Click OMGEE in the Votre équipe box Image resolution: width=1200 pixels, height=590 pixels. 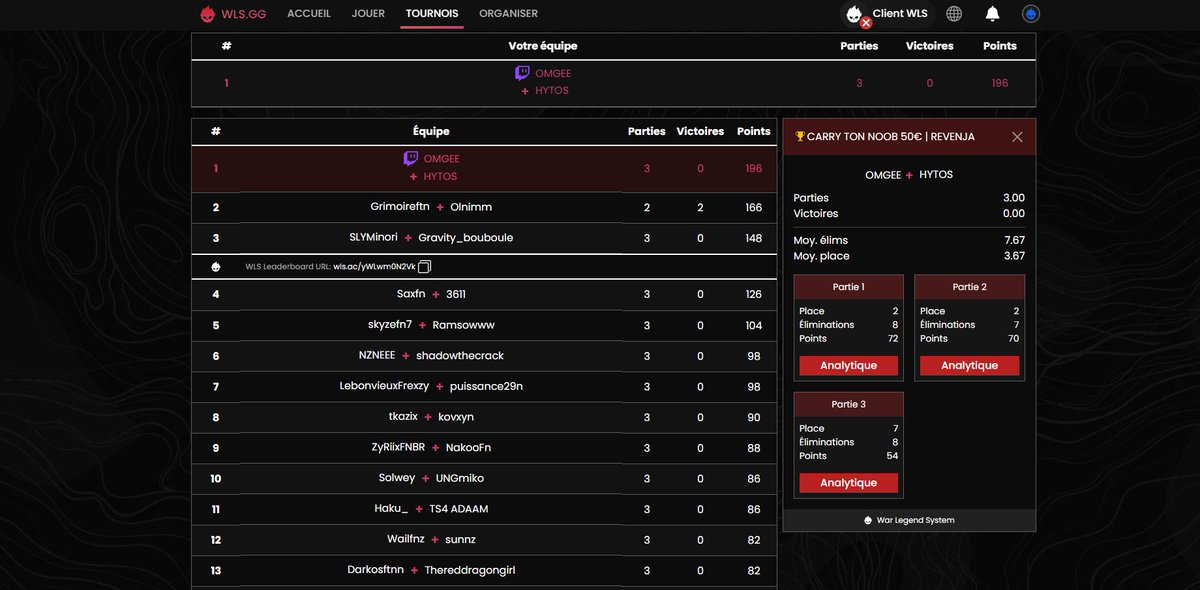(553, 74)
